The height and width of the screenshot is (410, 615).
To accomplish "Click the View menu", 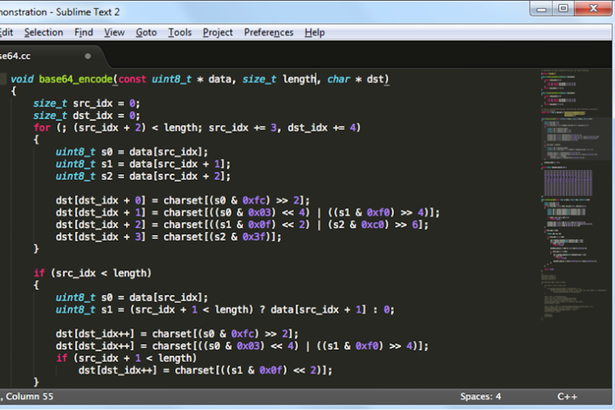I will click(114, 32).
